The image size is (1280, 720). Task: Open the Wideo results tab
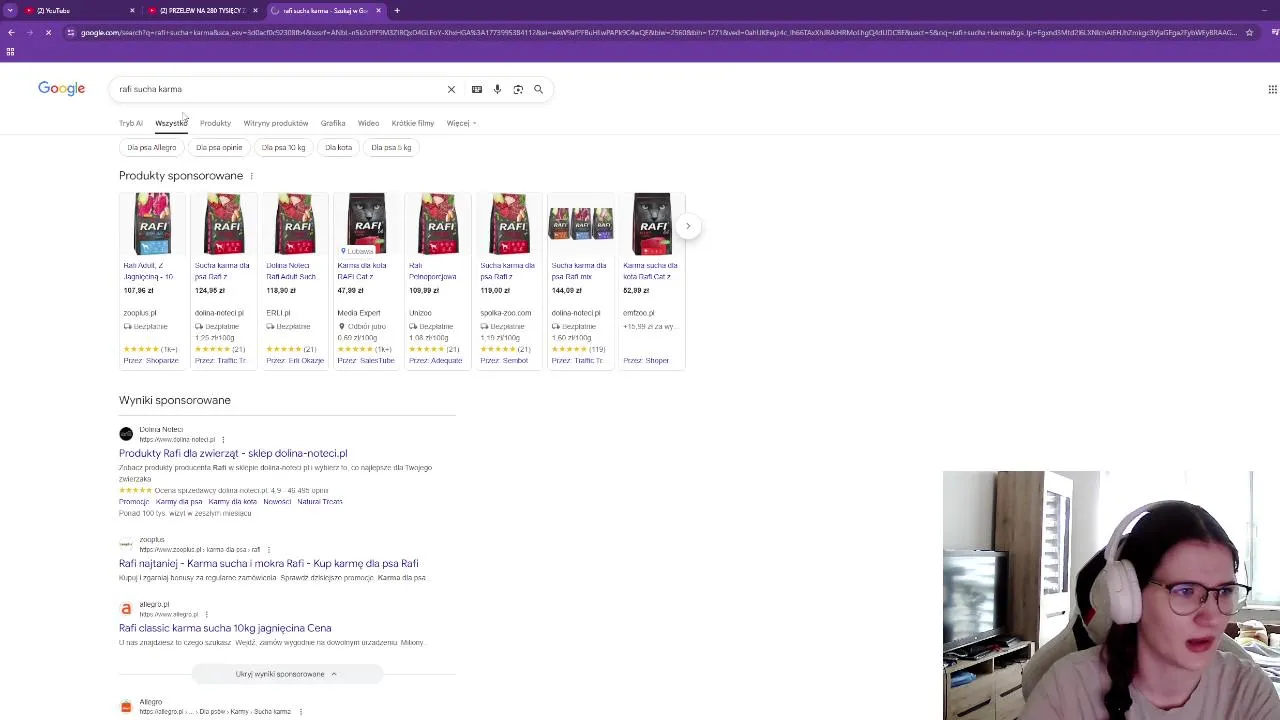pos(368,123)
